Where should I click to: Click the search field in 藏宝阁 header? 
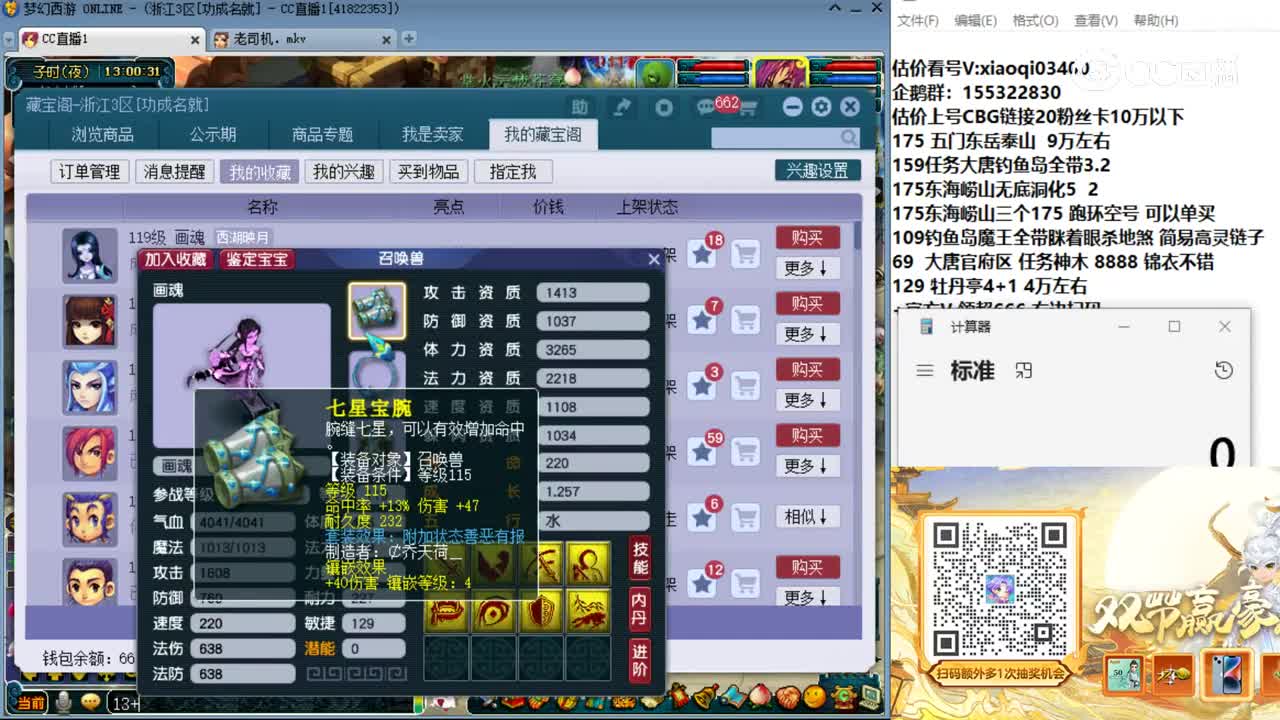[785, 137]
